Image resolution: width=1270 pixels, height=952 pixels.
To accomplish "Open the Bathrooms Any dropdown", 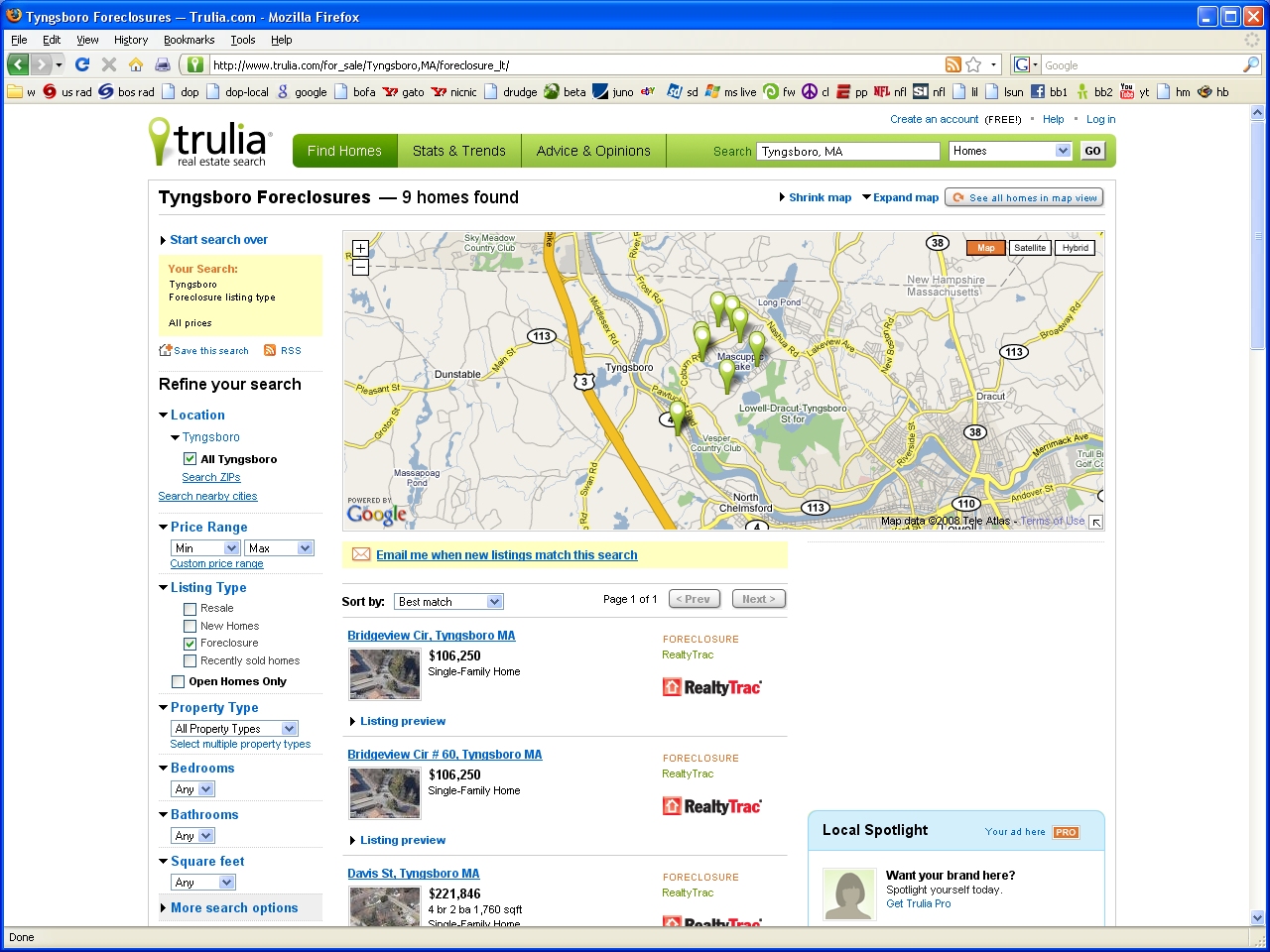I will point(192,836).
